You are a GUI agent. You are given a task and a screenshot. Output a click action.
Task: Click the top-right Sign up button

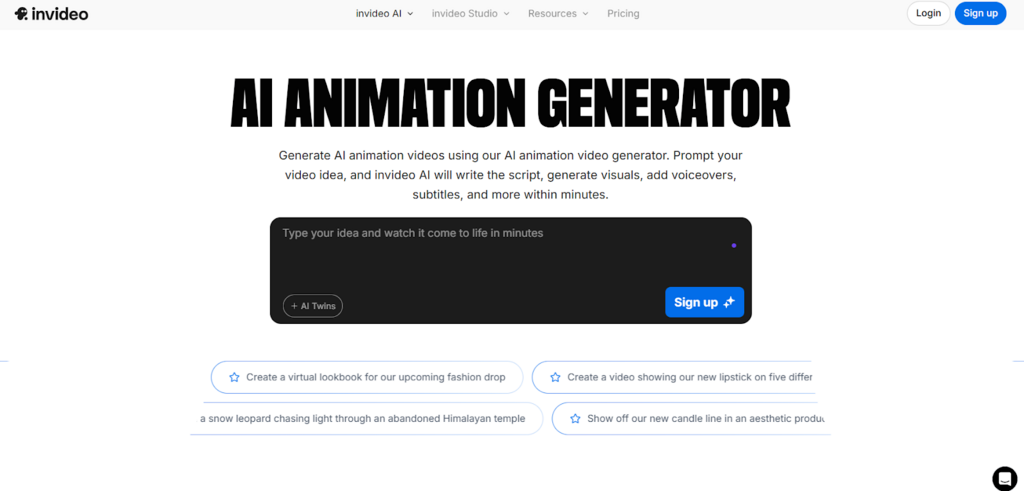click(x=980, y=13)
